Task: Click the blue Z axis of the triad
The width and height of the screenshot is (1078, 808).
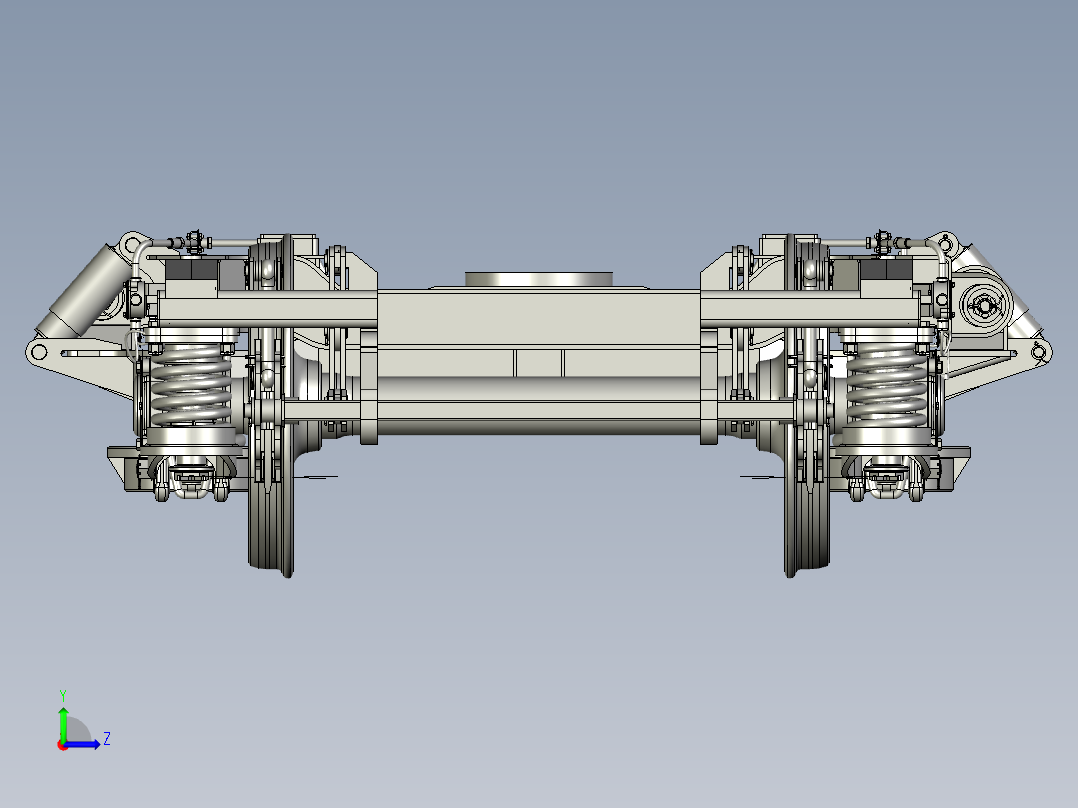Action: [84, 743]
